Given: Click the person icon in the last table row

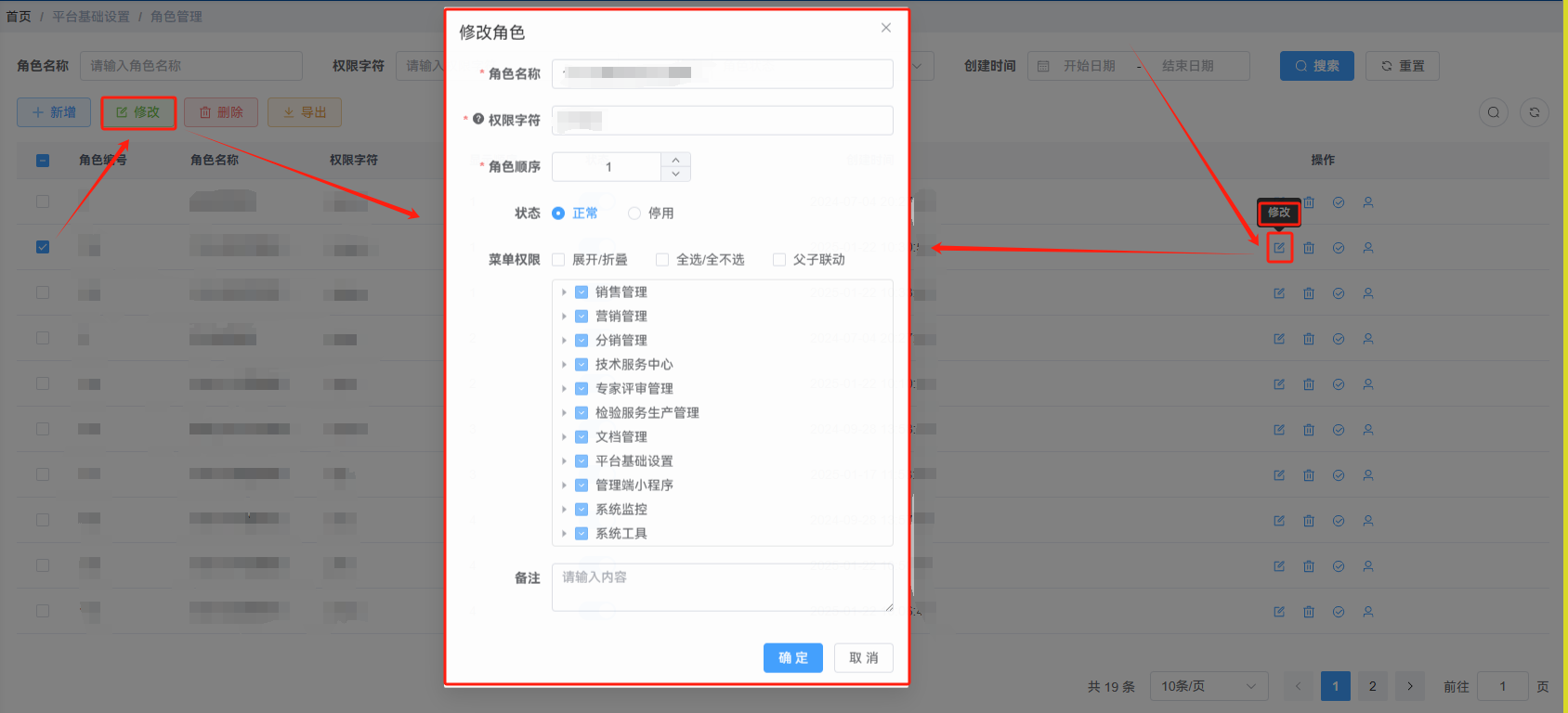Looking at the screenshot, I should pyautogui.click(x=1368, y=612).
